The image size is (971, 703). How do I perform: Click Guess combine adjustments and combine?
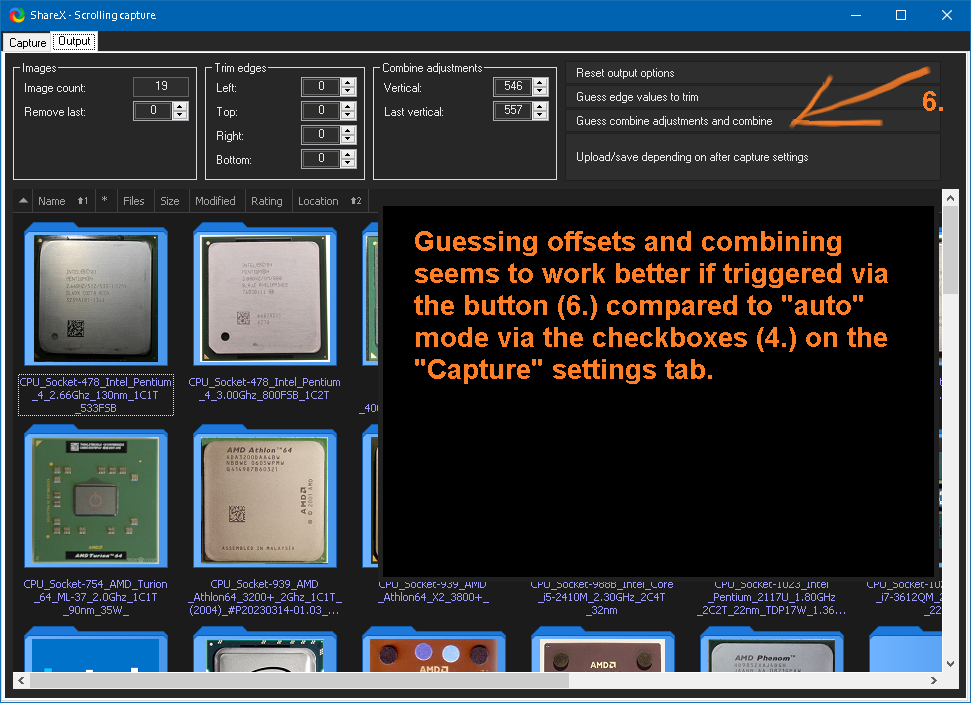point(752,121)
